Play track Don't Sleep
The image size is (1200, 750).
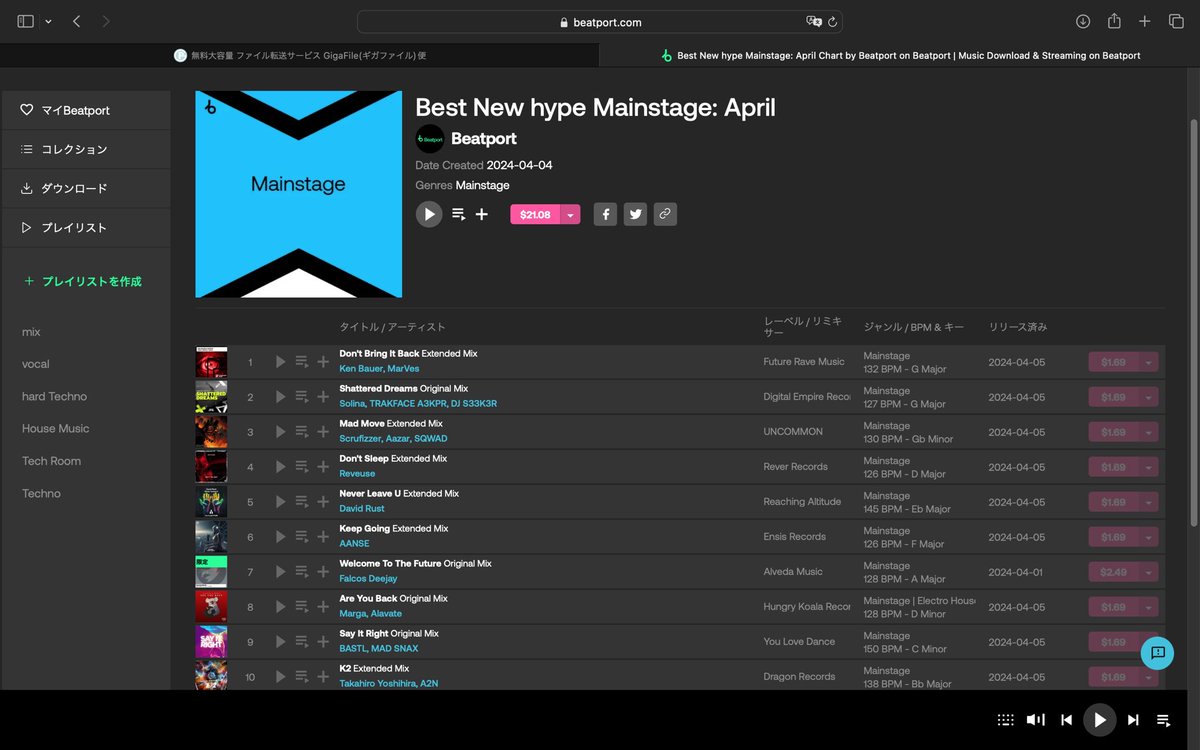(280, 467)
